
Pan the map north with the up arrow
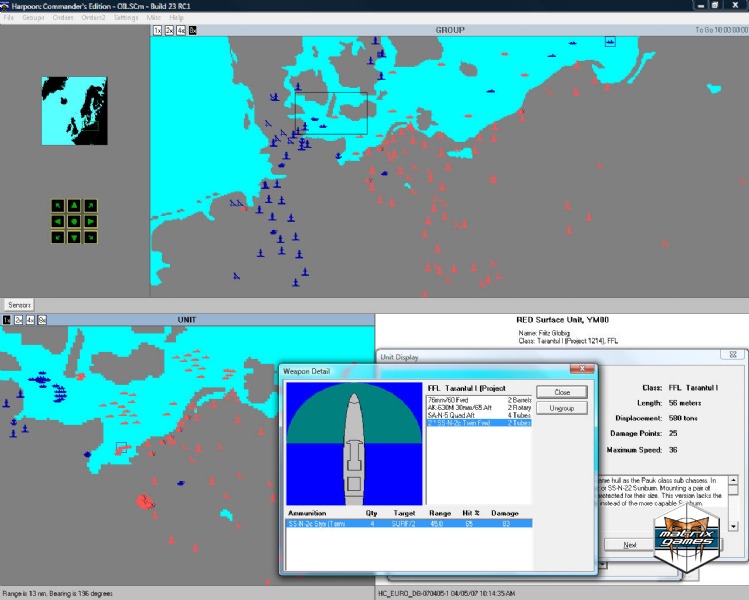[75, 206]
